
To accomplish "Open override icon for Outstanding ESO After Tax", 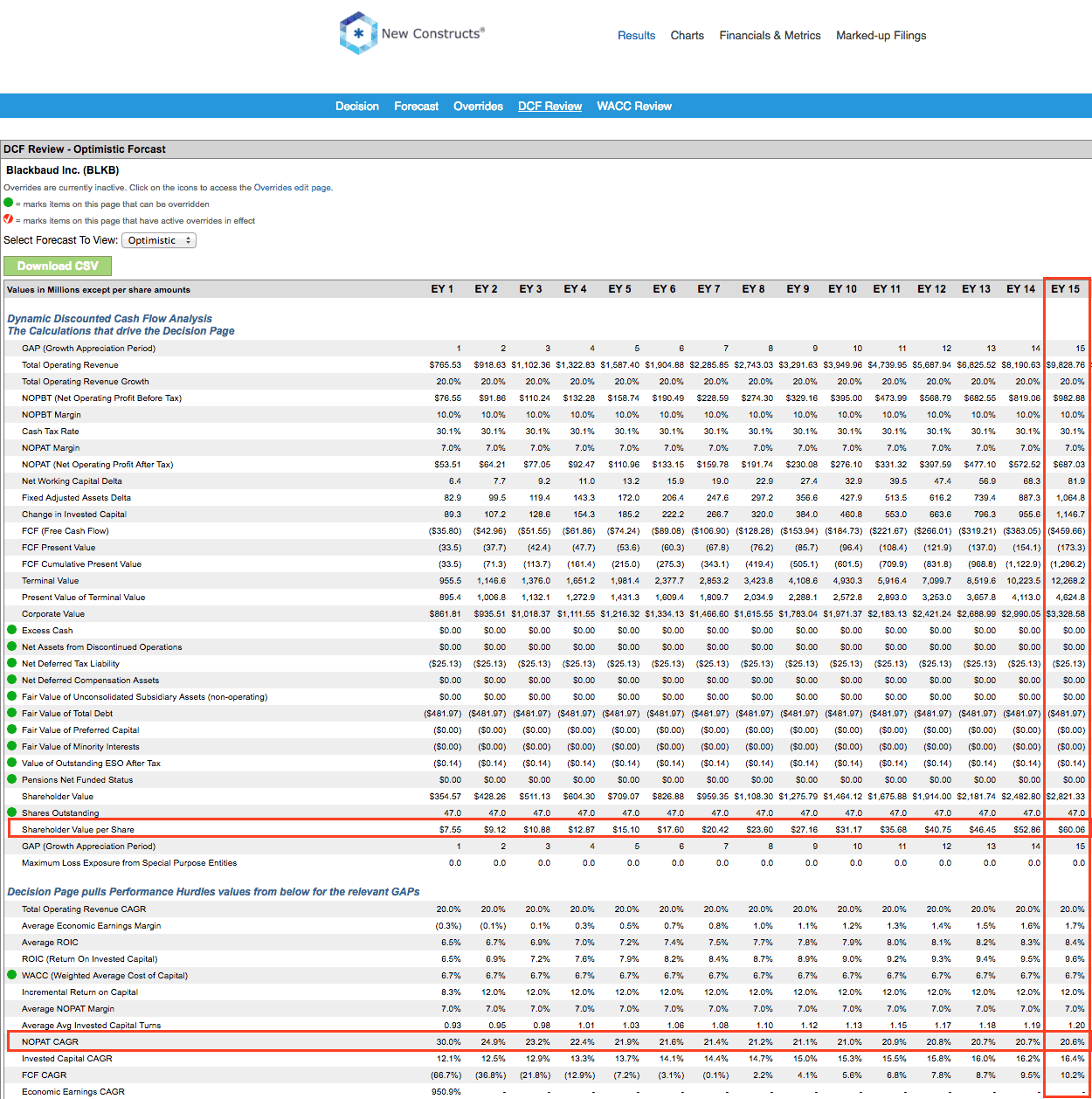I will point(11,763).
